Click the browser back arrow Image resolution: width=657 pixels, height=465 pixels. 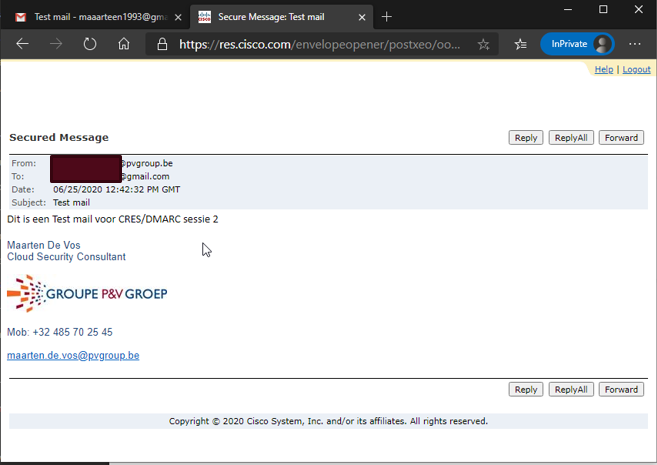click(x=23, y=44)
